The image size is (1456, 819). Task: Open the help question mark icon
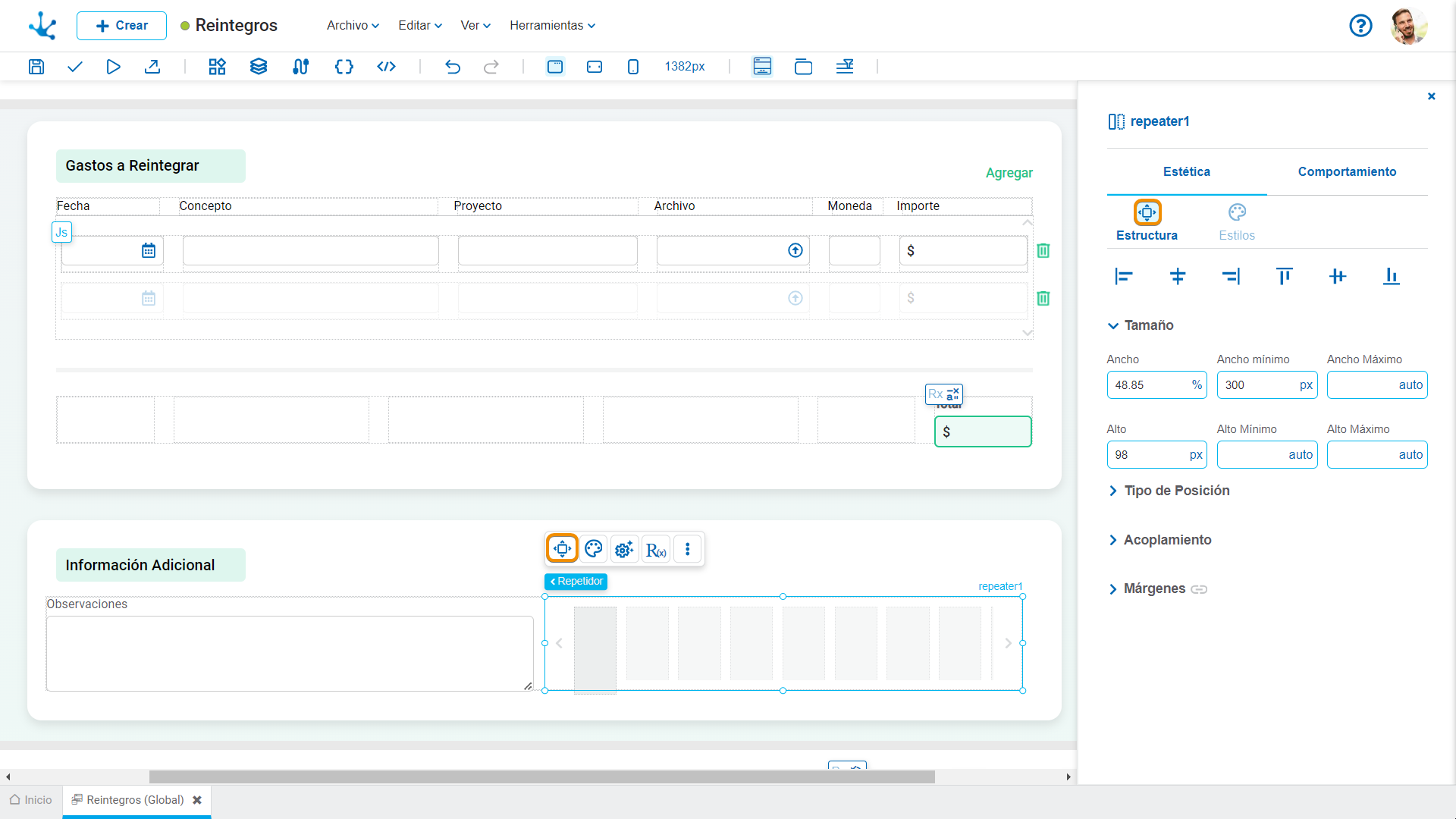pyautogui.click(x=1360, y=26)
